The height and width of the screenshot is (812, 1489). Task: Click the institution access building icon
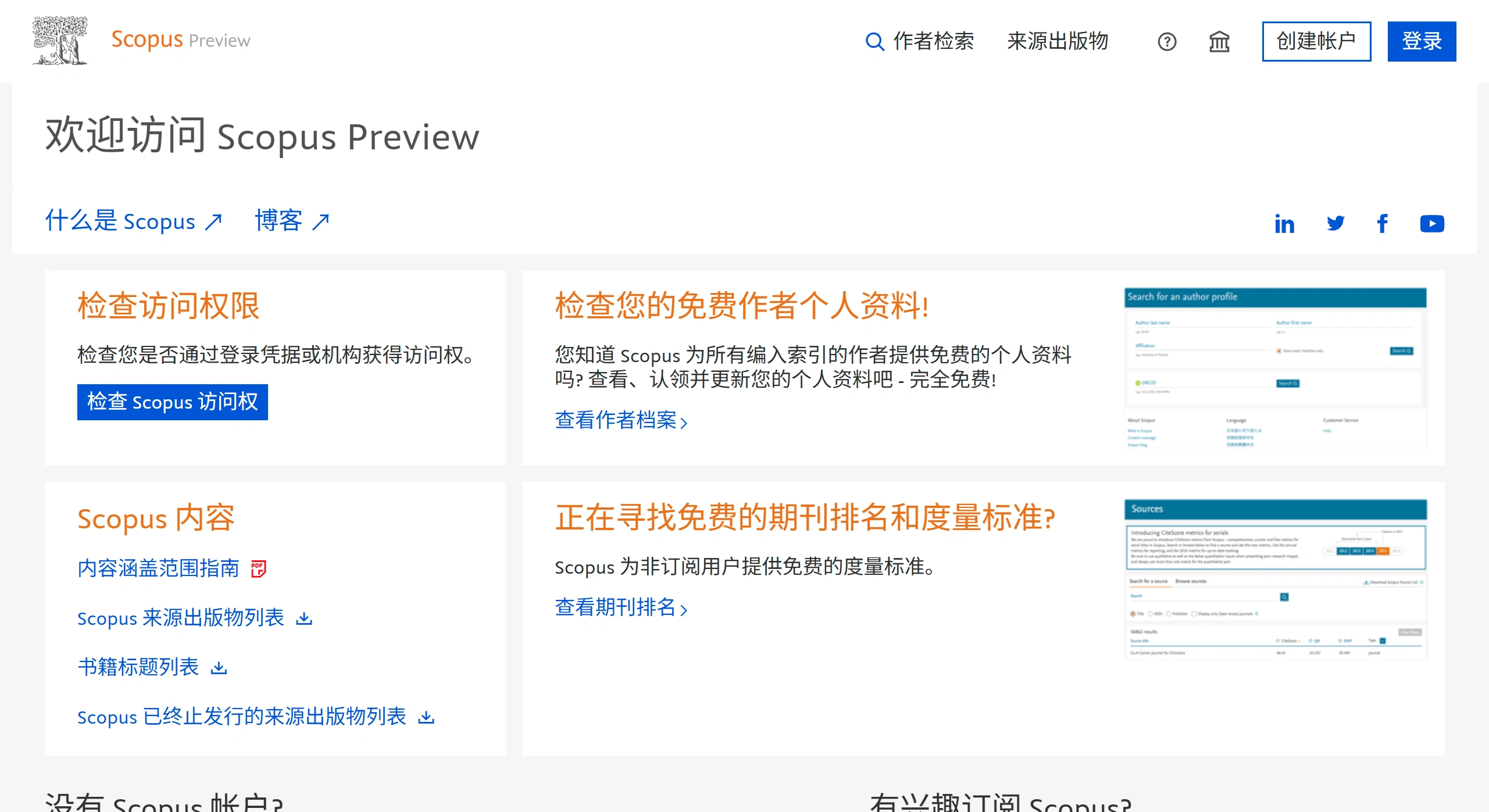(1219, 41)
